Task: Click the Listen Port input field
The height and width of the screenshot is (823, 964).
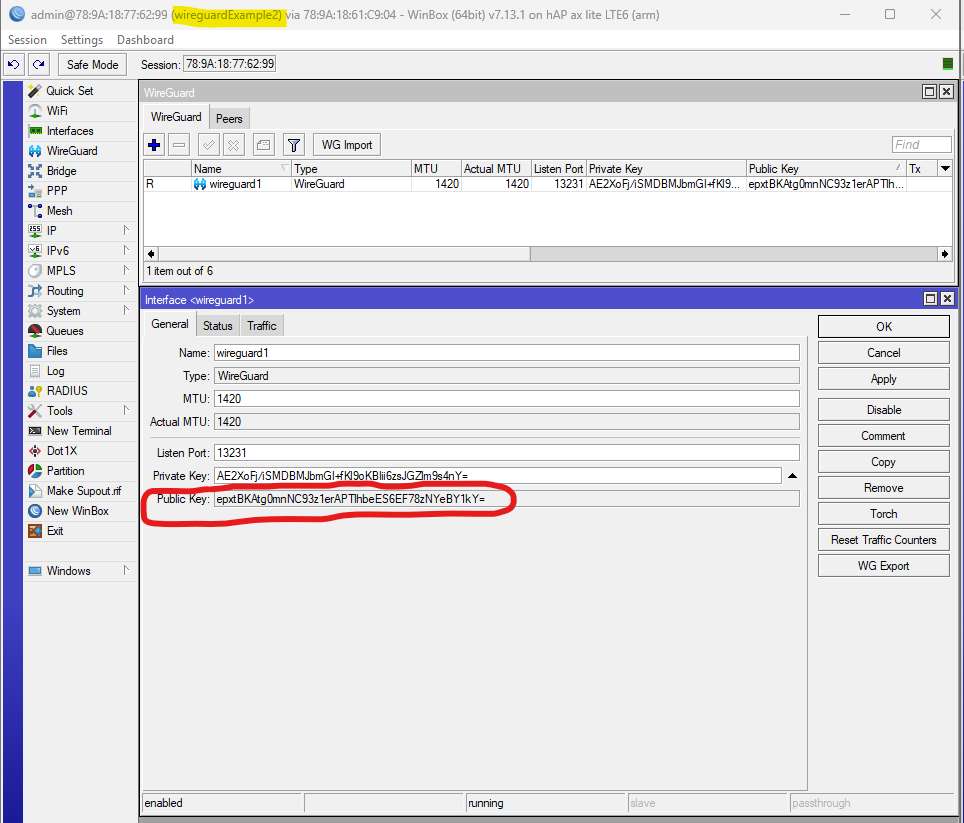Action: coord(507,453)
